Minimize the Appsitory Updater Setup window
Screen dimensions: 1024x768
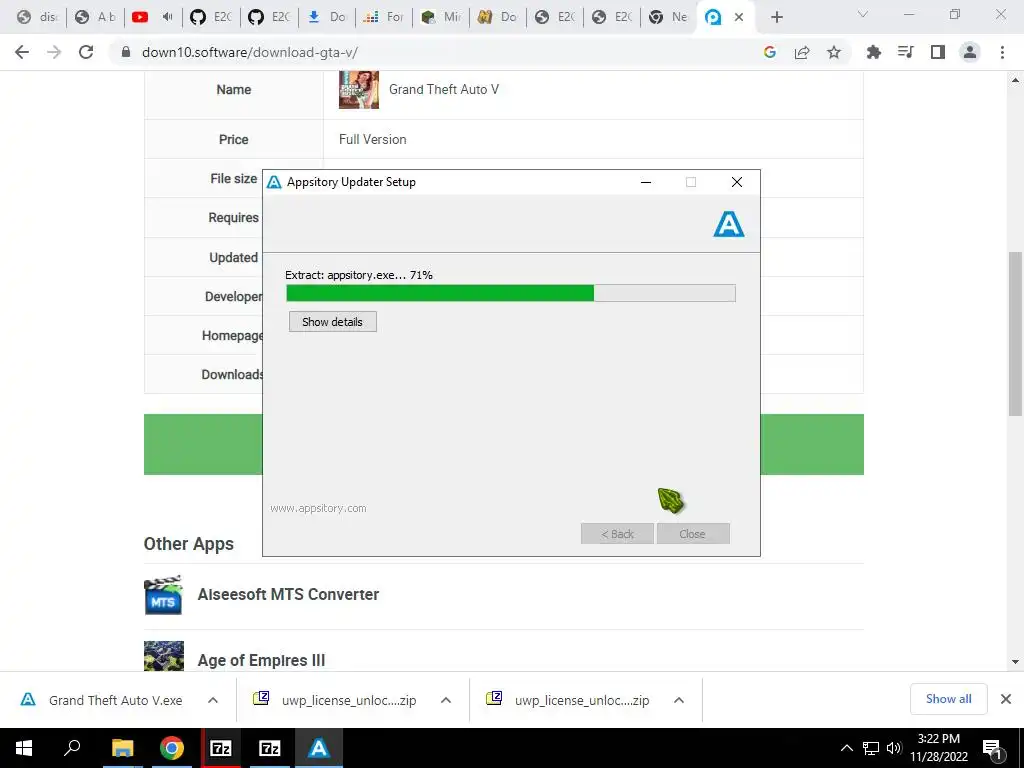[x=646, y=182]
